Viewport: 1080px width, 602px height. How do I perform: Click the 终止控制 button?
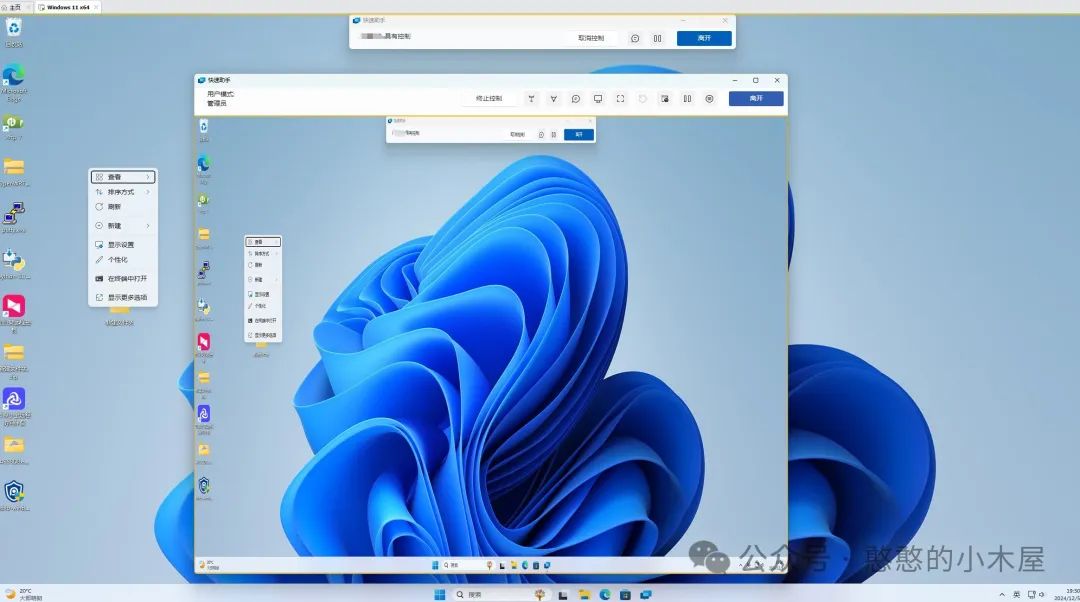(x=489, y=99)
